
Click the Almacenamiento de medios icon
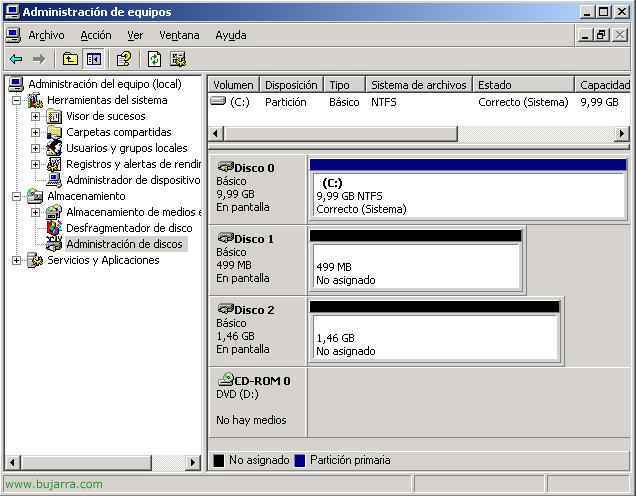(x=54, y=212)
